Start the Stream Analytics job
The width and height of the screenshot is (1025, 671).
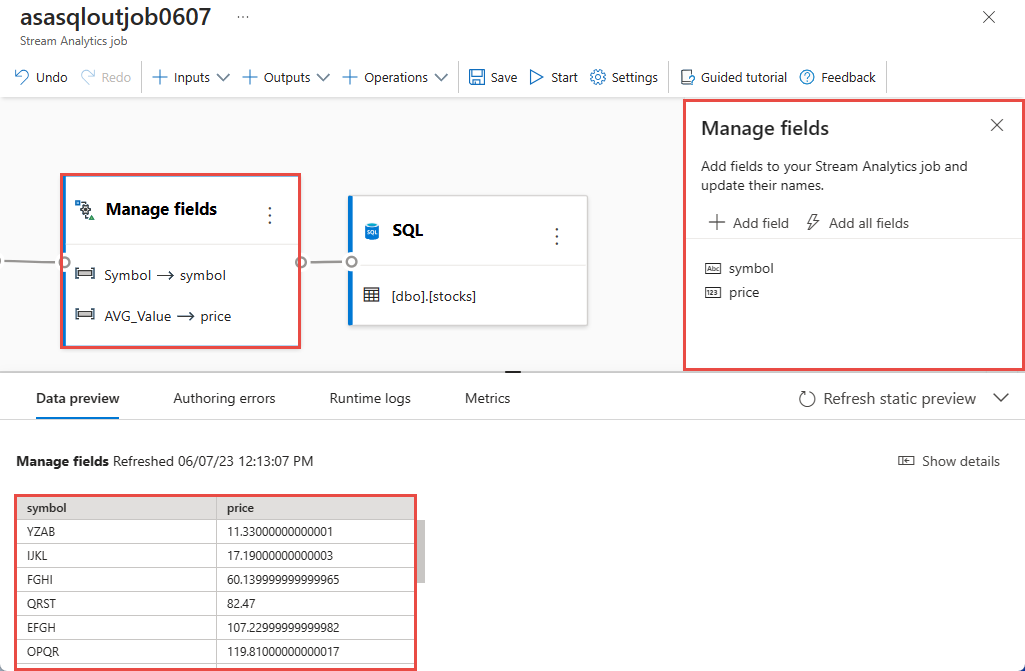552,76
